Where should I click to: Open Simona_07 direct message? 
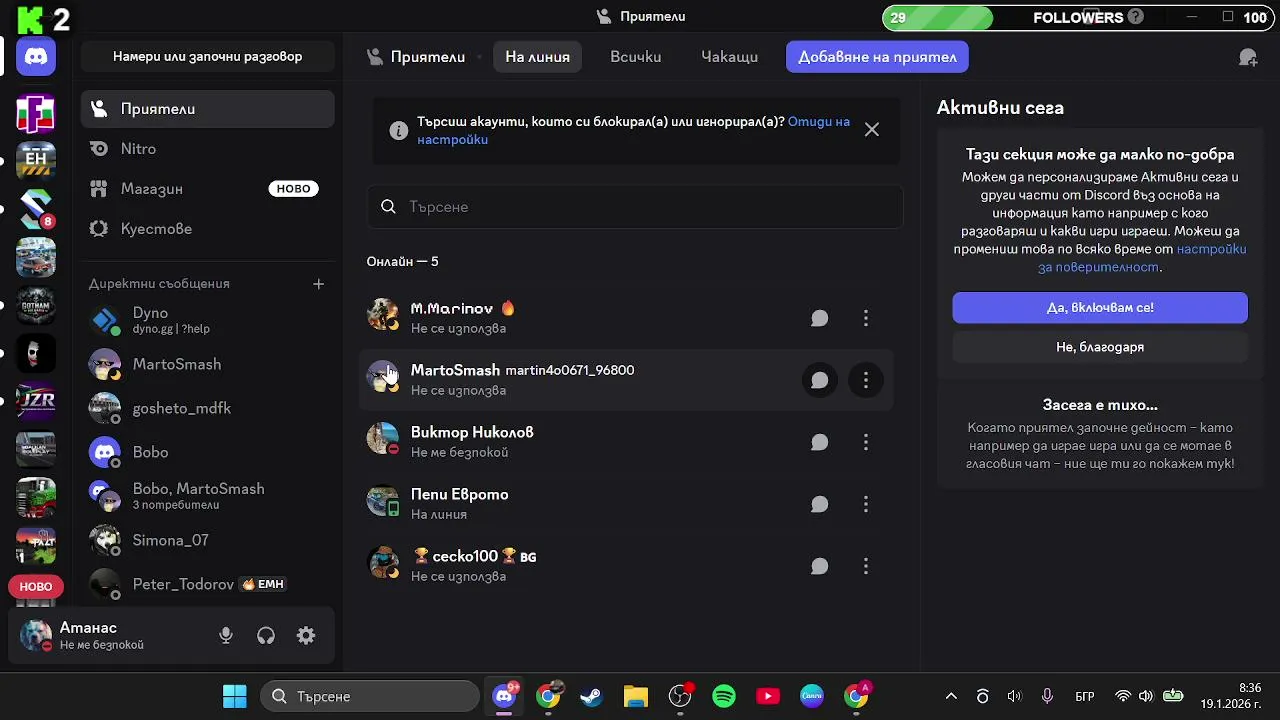click(x=208, y=540)
